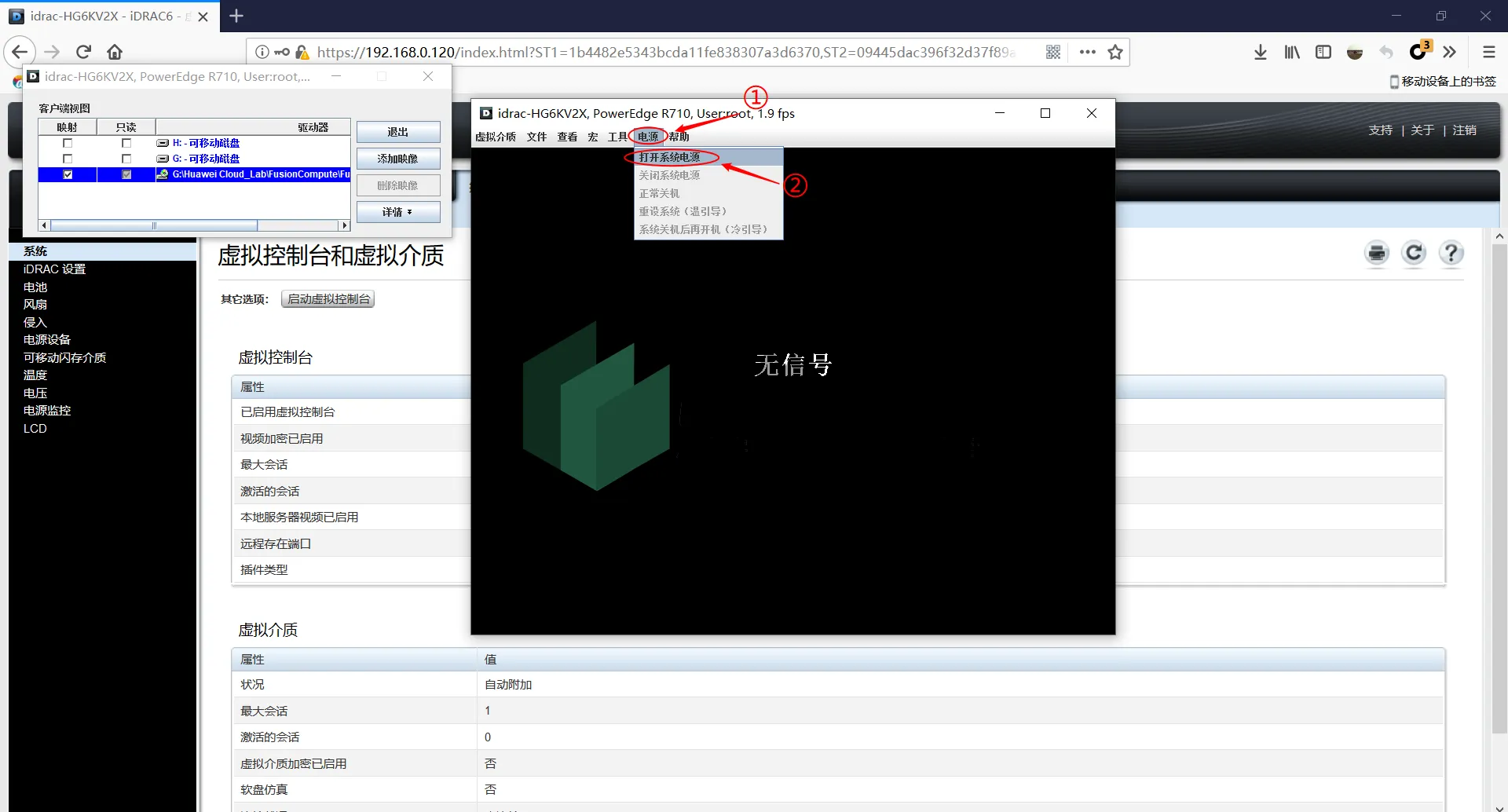Select 电源设备 in sidebar

coord(47,340)
